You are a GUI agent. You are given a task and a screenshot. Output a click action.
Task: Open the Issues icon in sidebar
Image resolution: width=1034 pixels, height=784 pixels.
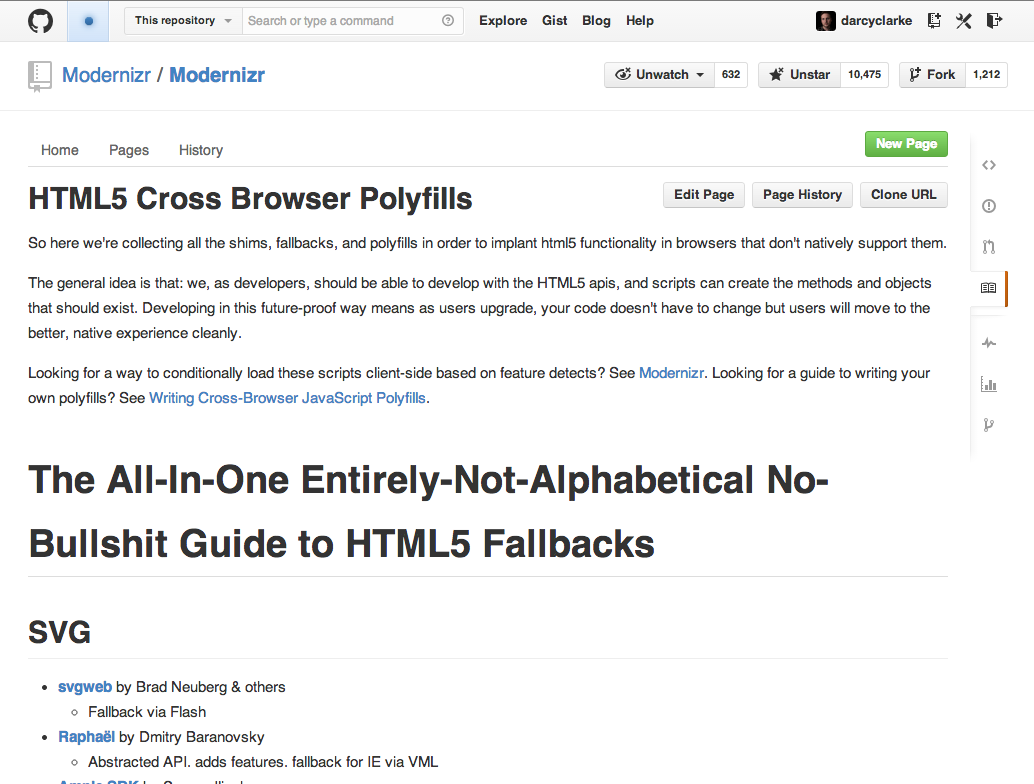pos(988,206)
